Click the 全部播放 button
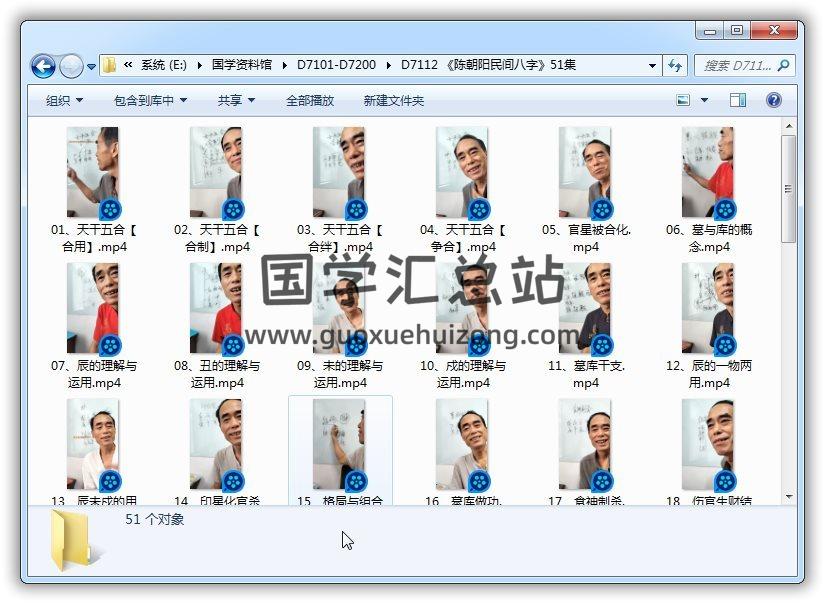 pos(310,100)
